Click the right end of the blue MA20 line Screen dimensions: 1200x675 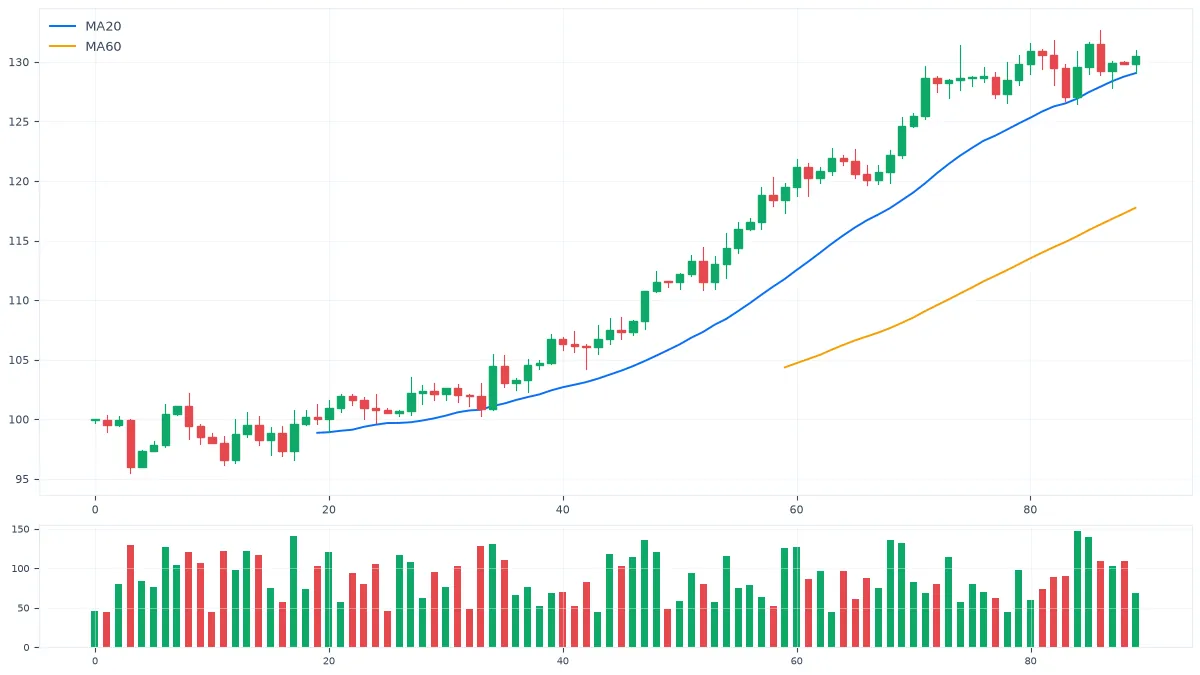click(x=1136, y=72)
